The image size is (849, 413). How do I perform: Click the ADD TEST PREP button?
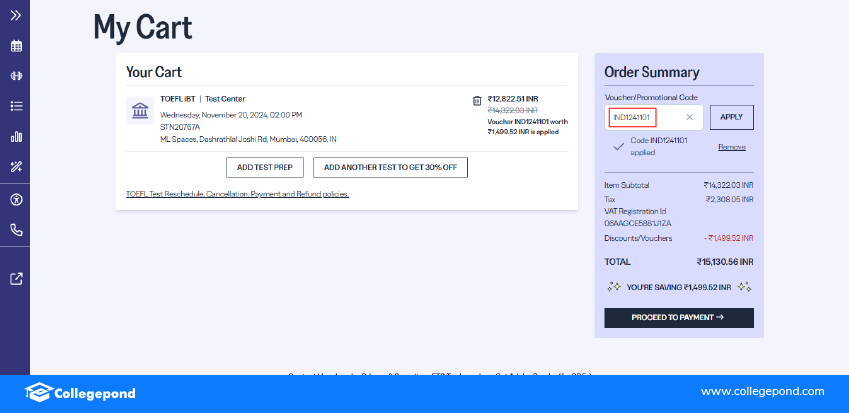tap(265, 167)
